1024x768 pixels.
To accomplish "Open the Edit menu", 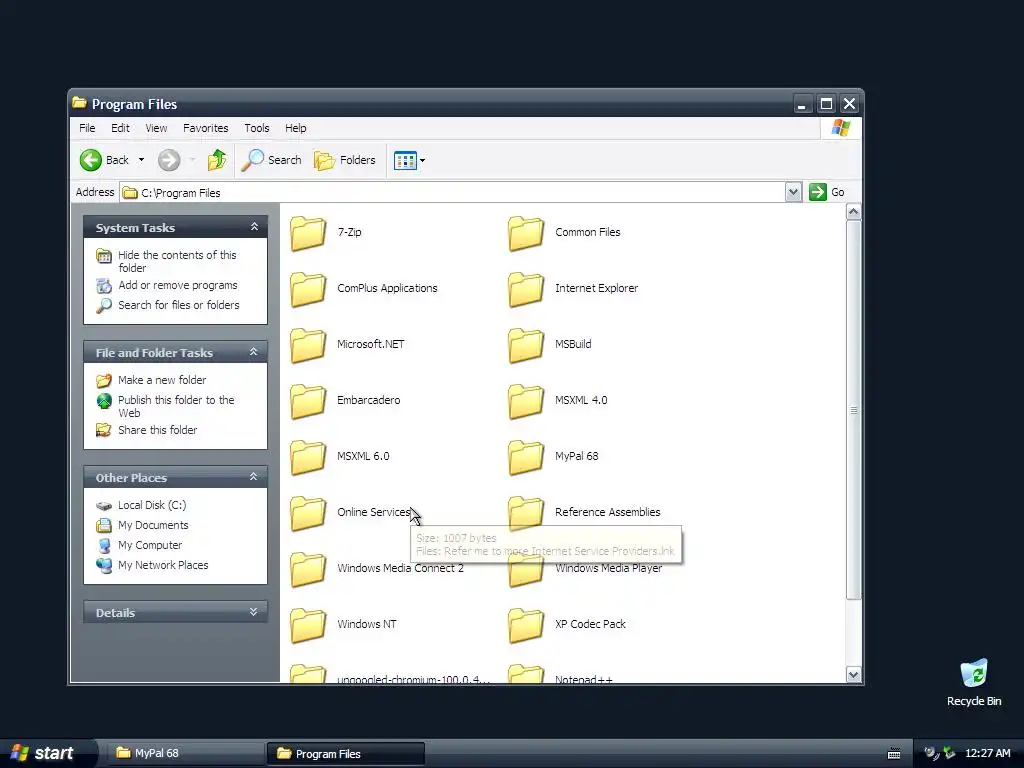I will (120, 128).
